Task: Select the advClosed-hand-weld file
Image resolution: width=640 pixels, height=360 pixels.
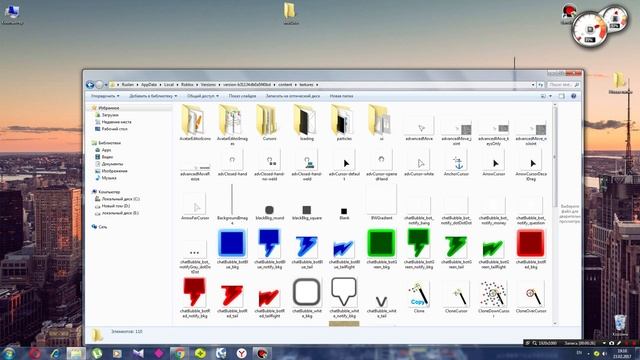Action: click(x=307, y=165)
